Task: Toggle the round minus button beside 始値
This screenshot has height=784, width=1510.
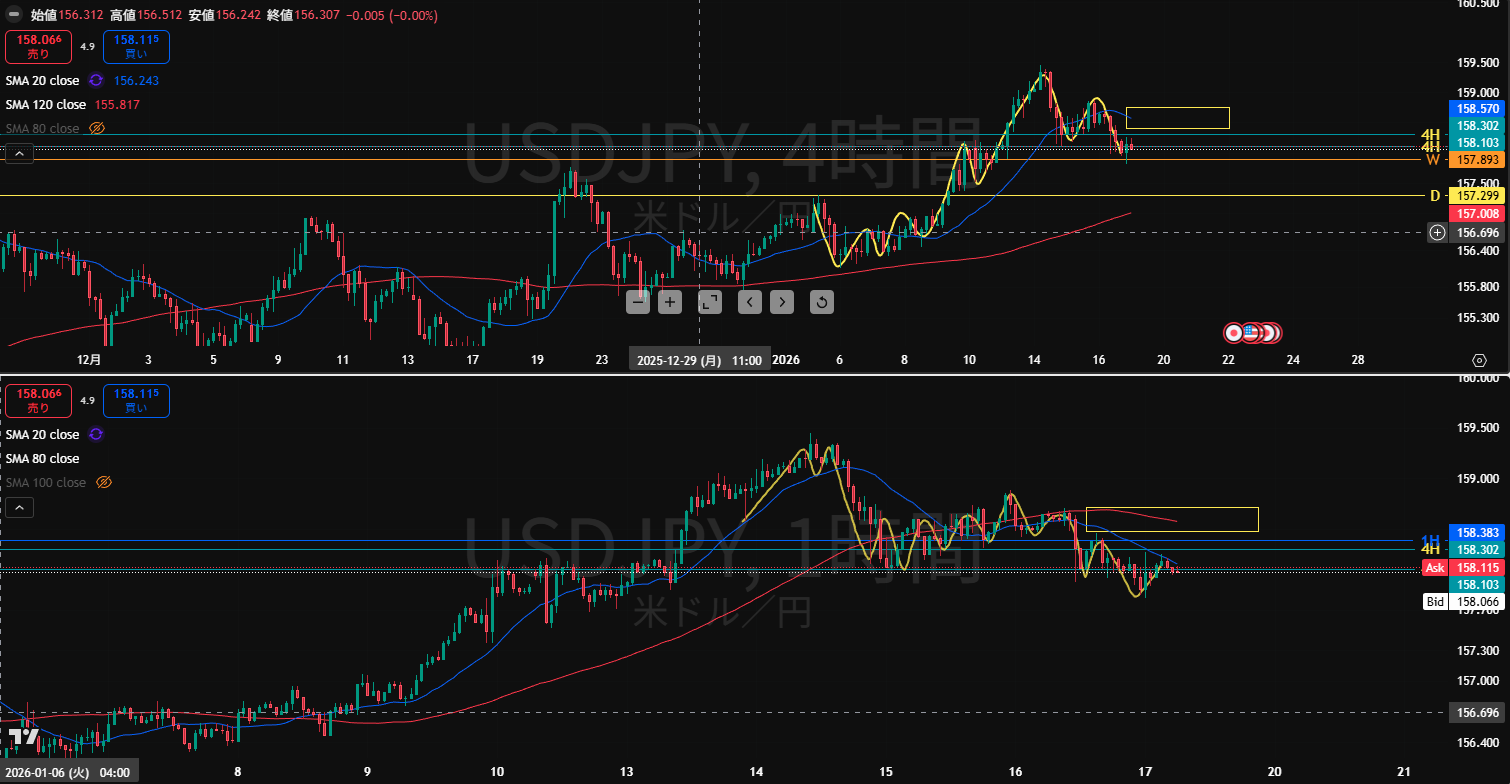Action: click(15, 16)
